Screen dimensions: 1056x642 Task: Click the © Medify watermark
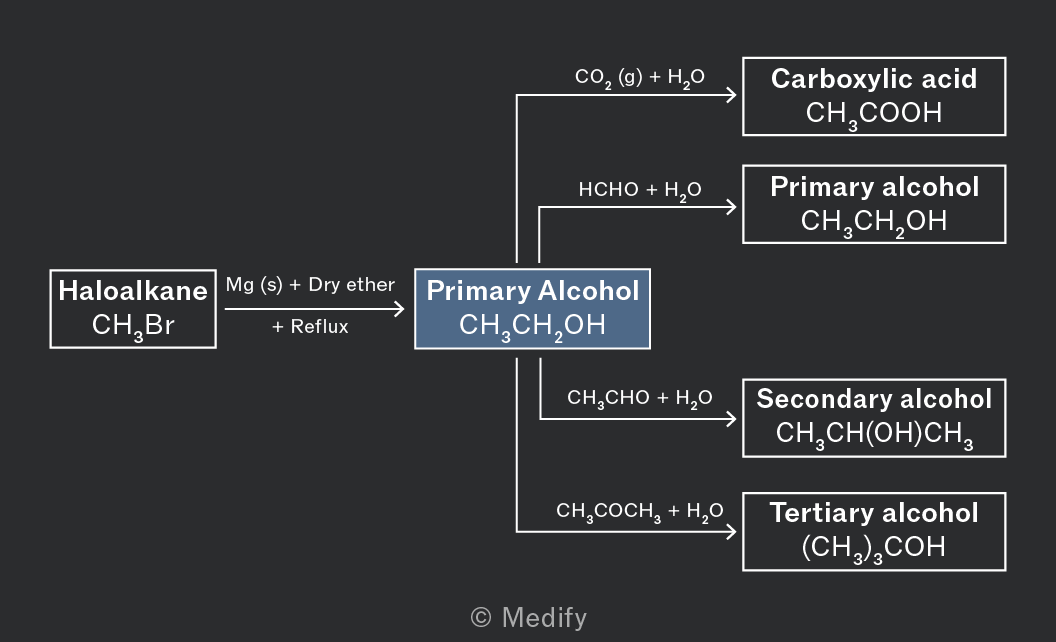[x=529, y=618]
